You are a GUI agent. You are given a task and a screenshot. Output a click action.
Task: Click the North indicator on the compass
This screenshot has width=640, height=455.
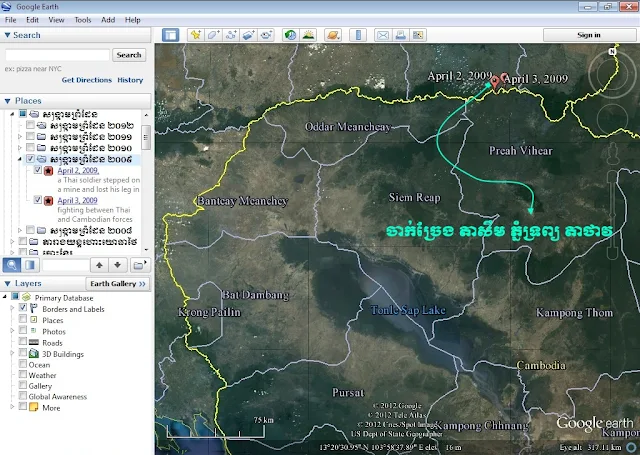[612, 51]
